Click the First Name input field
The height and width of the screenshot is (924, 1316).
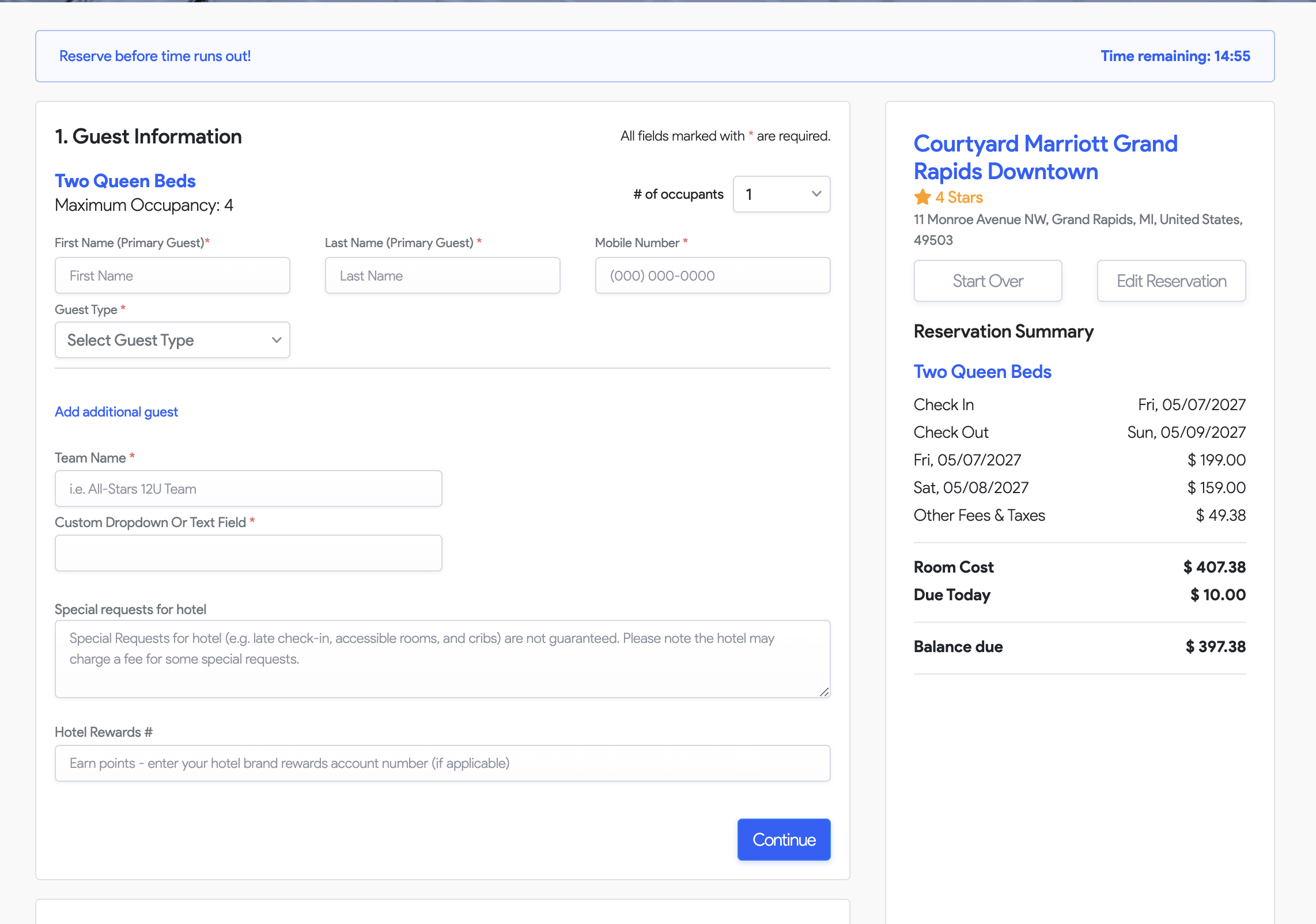(x=172, y=275)
